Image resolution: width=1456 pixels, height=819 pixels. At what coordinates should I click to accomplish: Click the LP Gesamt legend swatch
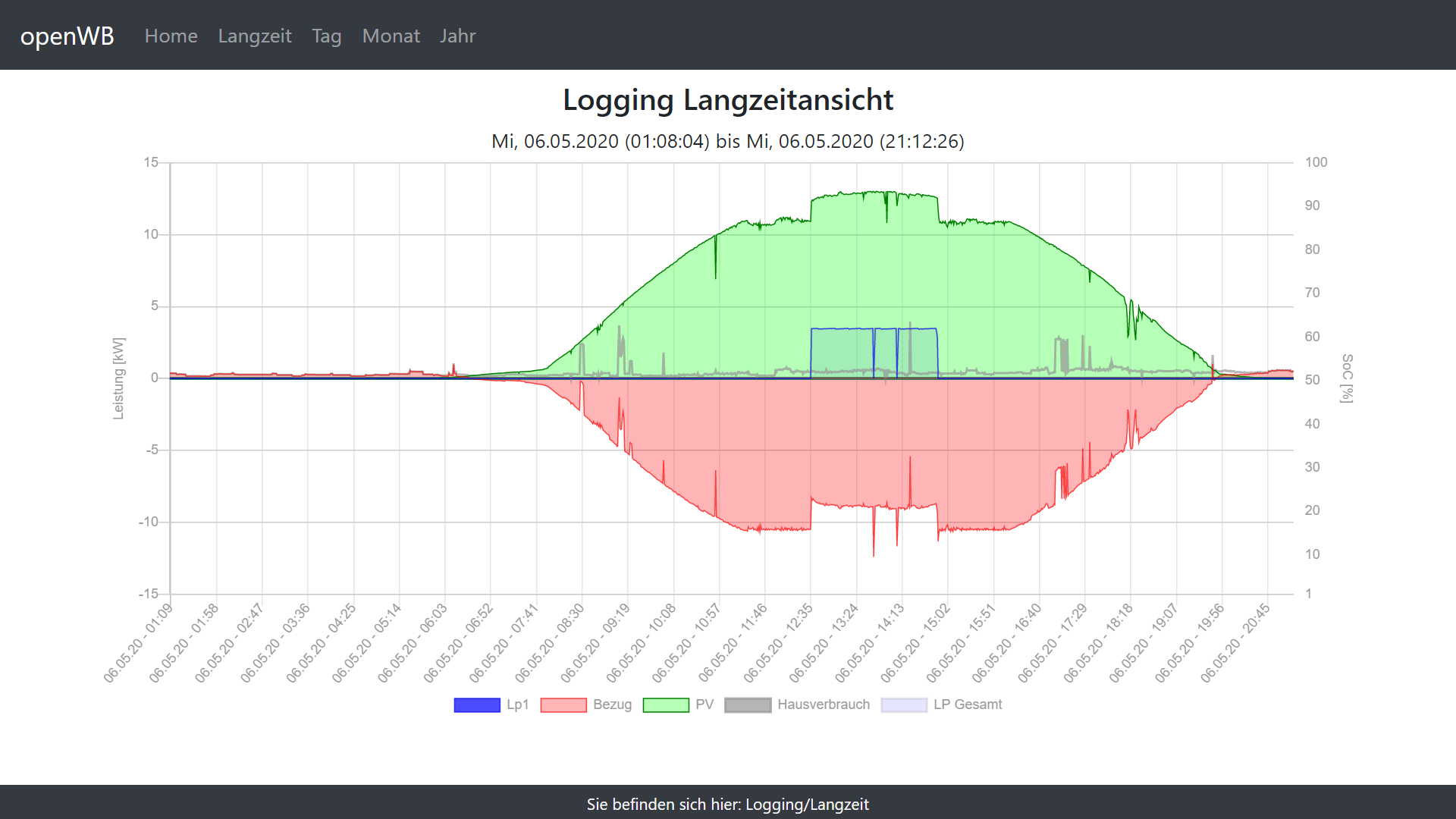pos(903,704)
